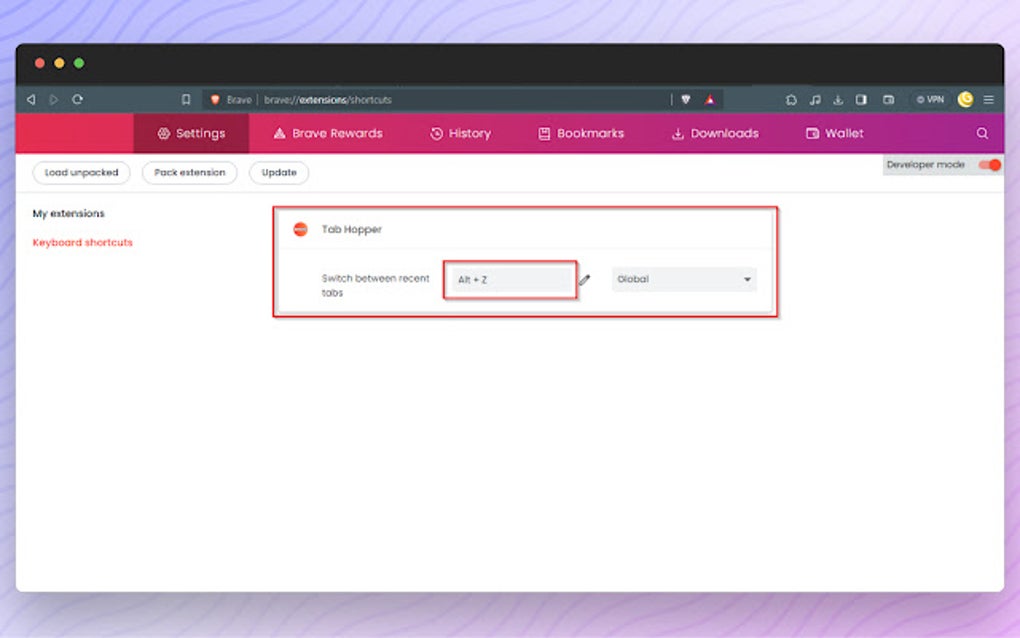1020x638 pixels.
Task: Open the profile avatar icon
Action: coord(965,99)
